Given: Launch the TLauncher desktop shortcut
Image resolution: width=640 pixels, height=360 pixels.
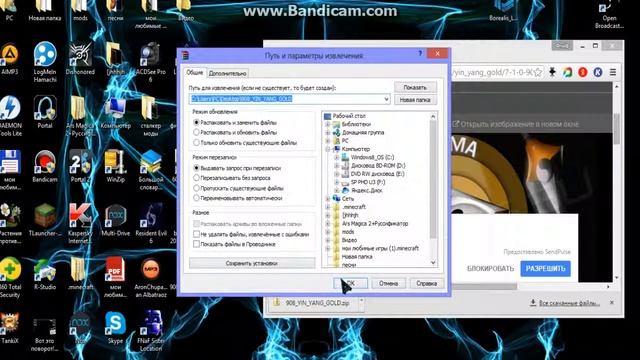Looking at the screenshot, I should [45, 220].
